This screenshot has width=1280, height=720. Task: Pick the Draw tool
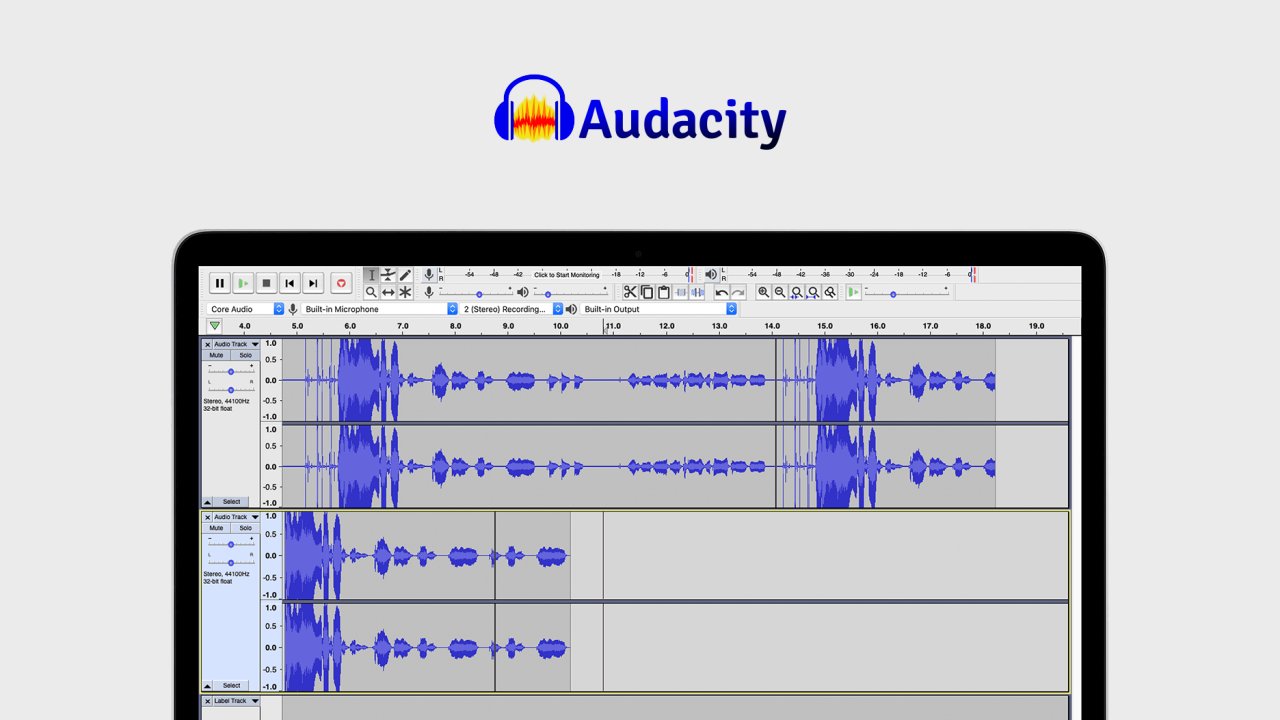click(x=405, y=274)
